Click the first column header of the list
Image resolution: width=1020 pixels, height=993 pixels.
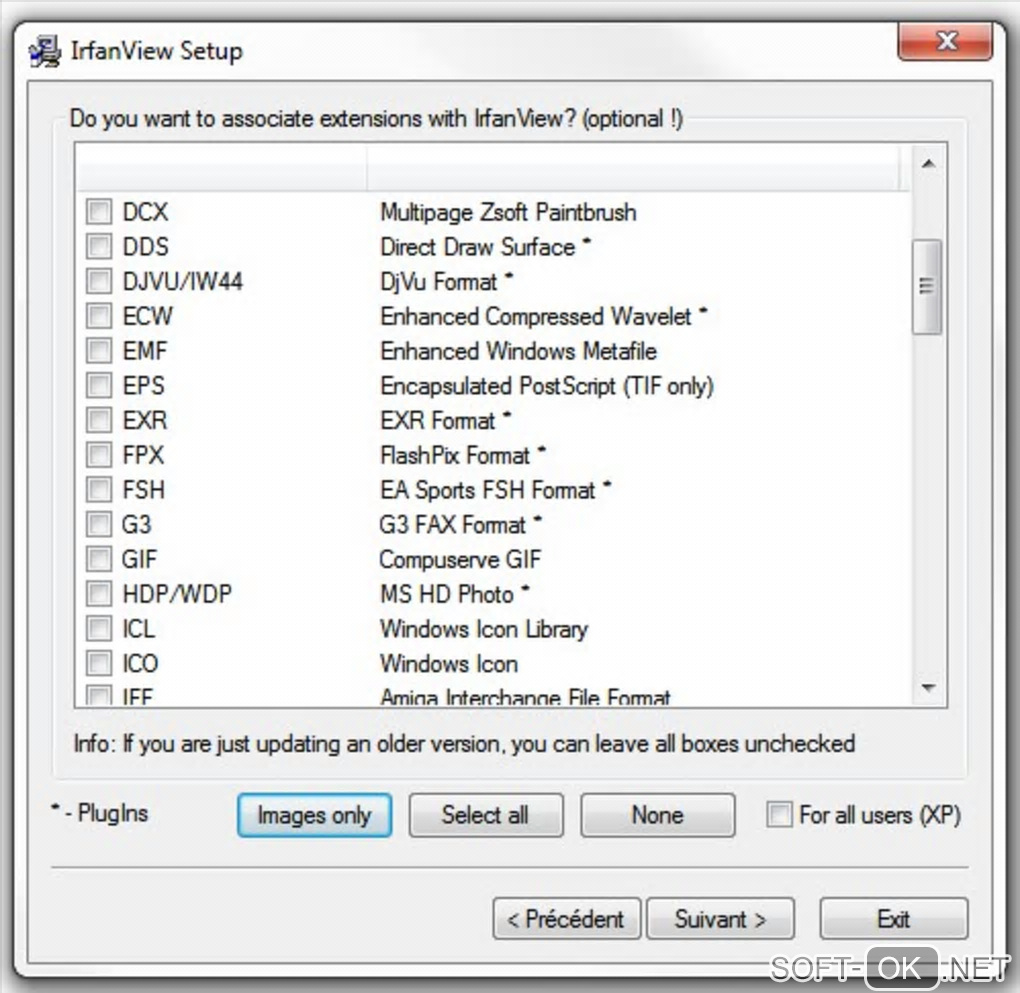(x=221, y=167)
